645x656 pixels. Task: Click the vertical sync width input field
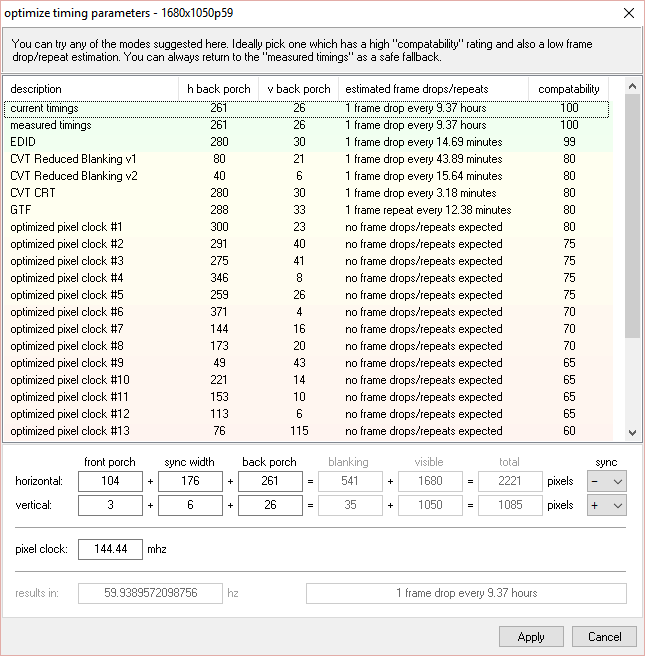click(x=190, y=506)
